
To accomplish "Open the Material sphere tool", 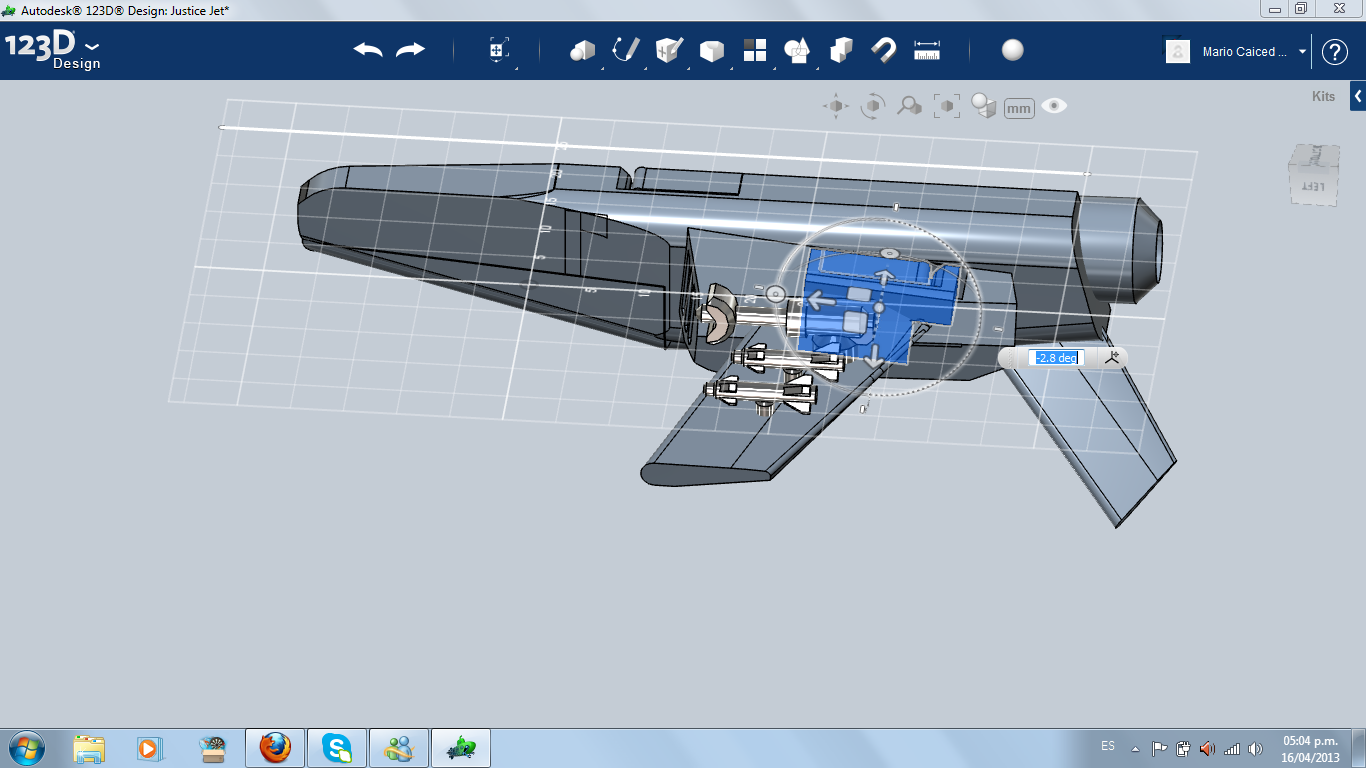I will 1012,50.
